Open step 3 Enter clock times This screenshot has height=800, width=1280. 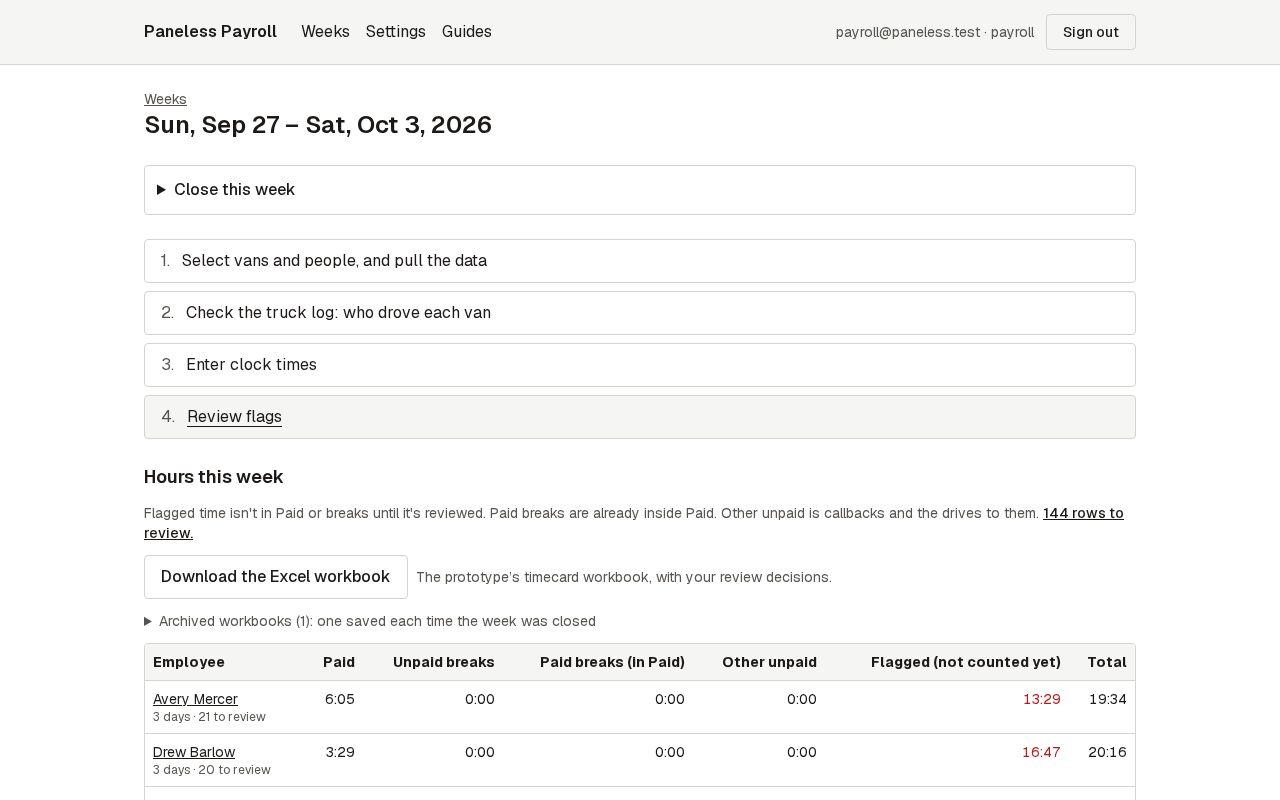(640, 365)
